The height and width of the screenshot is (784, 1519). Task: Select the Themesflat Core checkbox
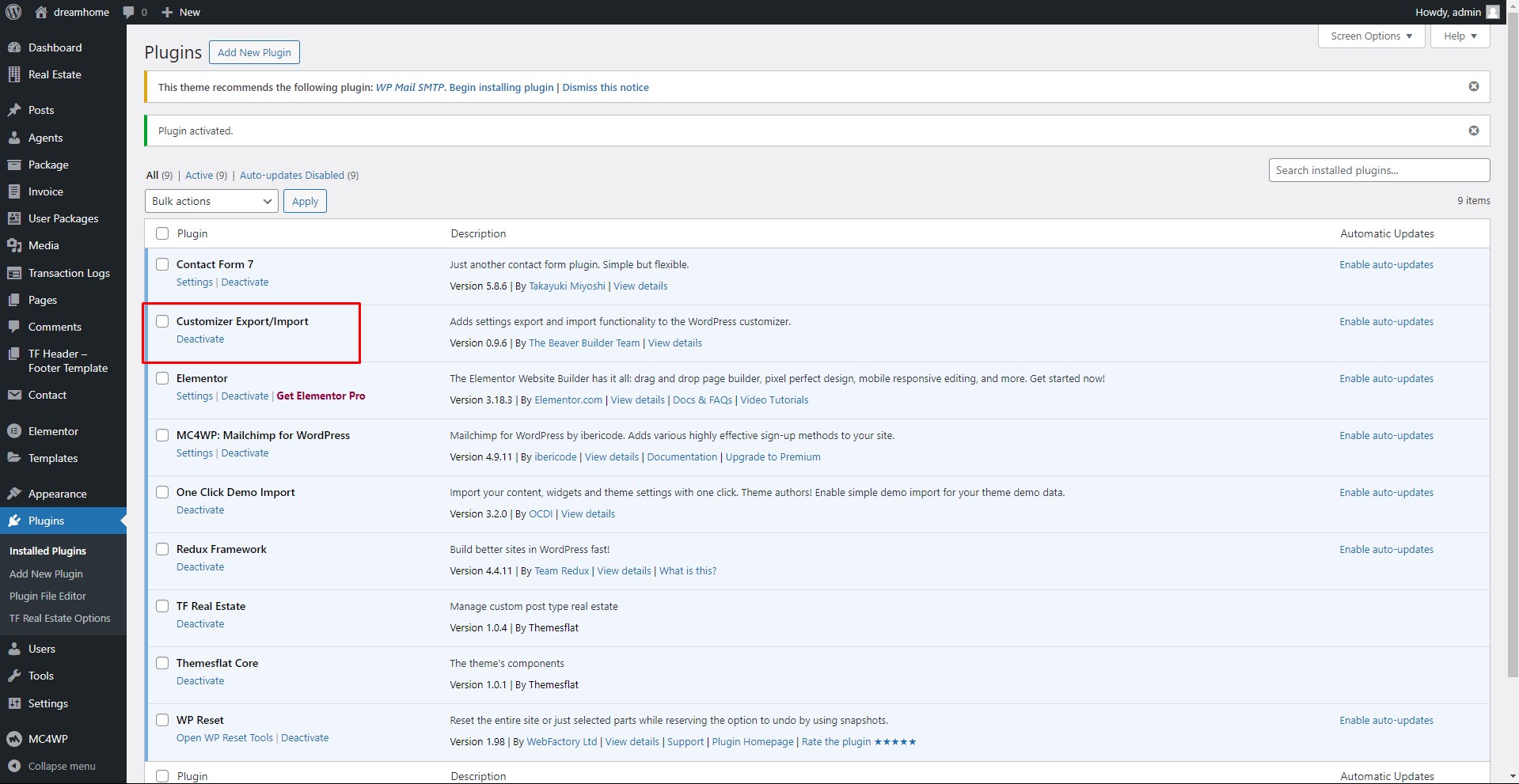pos(162,663)
